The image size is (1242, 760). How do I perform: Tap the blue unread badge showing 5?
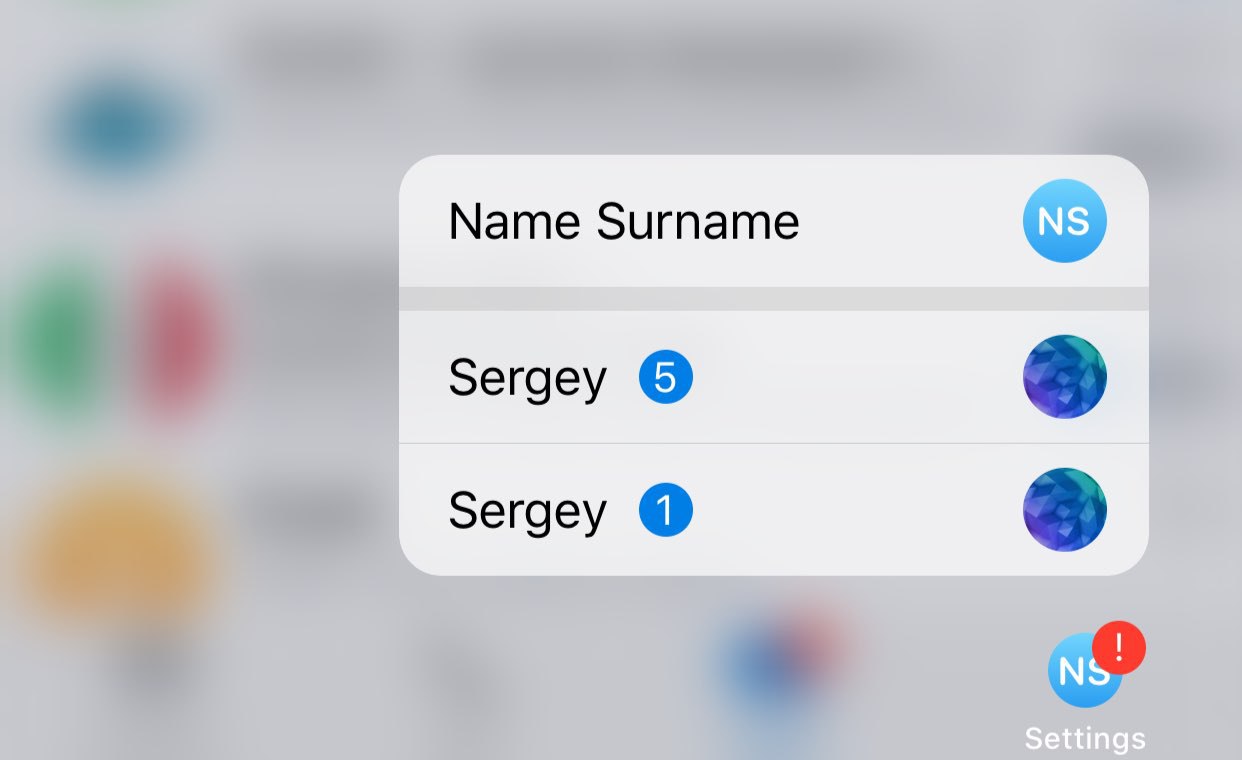click(x=666, y=377)
